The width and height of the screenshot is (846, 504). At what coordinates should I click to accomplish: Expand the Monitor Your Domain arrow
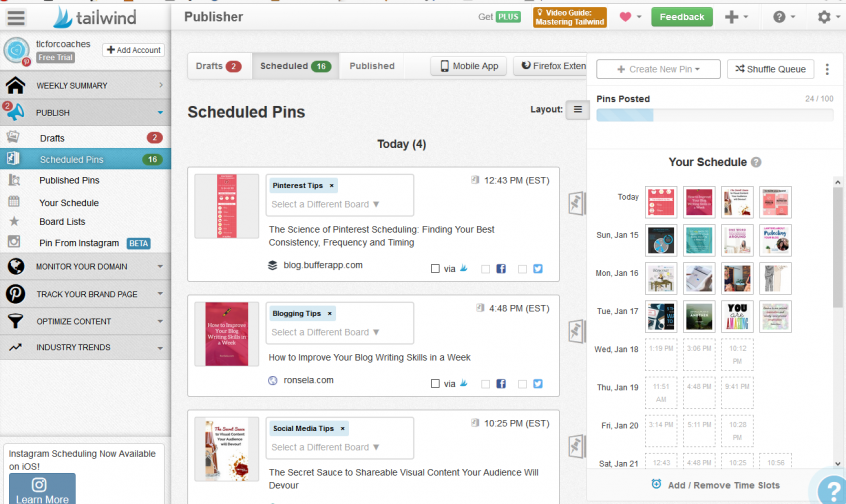click(160, 267)
